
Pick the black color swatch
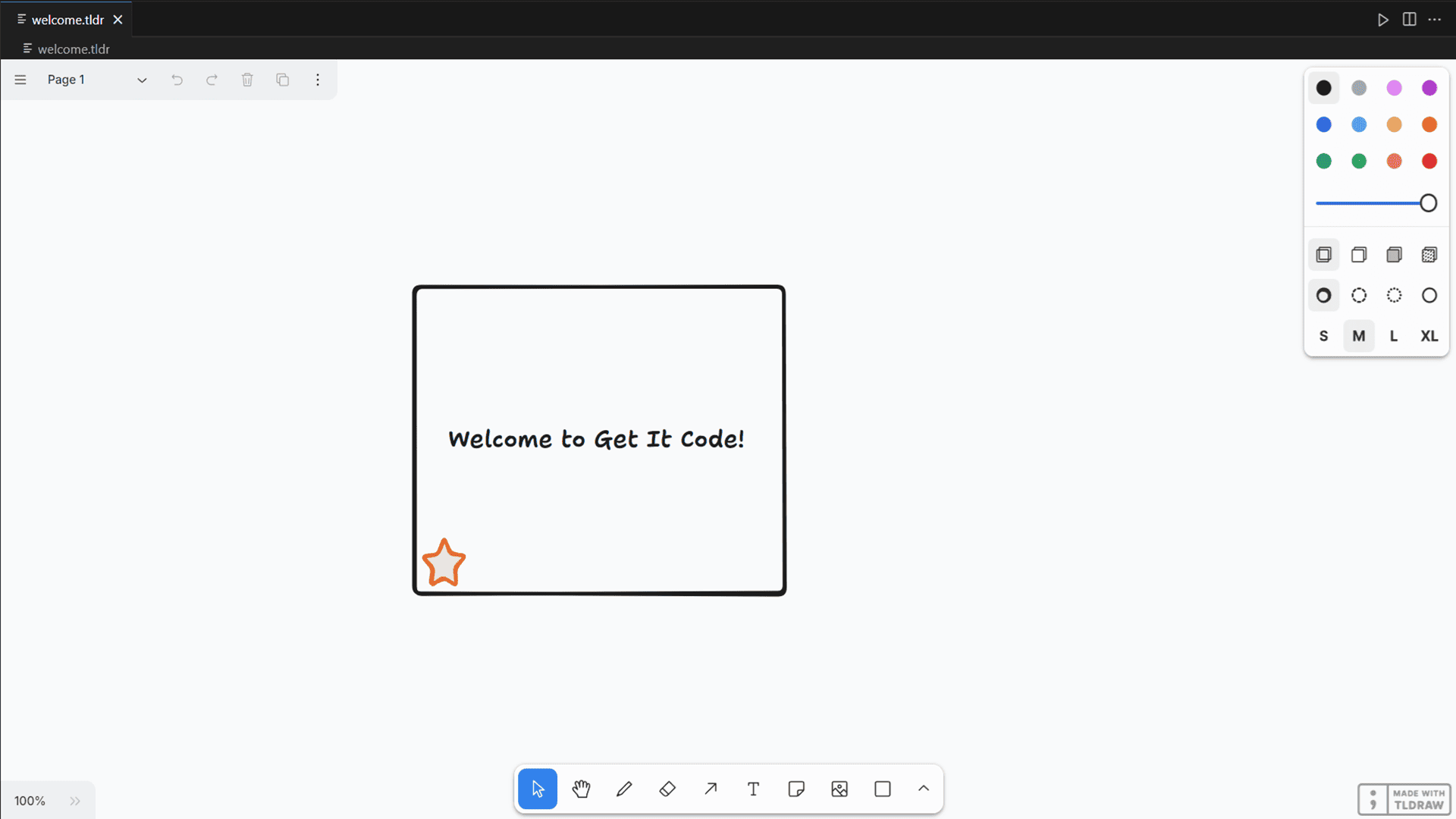click(1323, 88)
